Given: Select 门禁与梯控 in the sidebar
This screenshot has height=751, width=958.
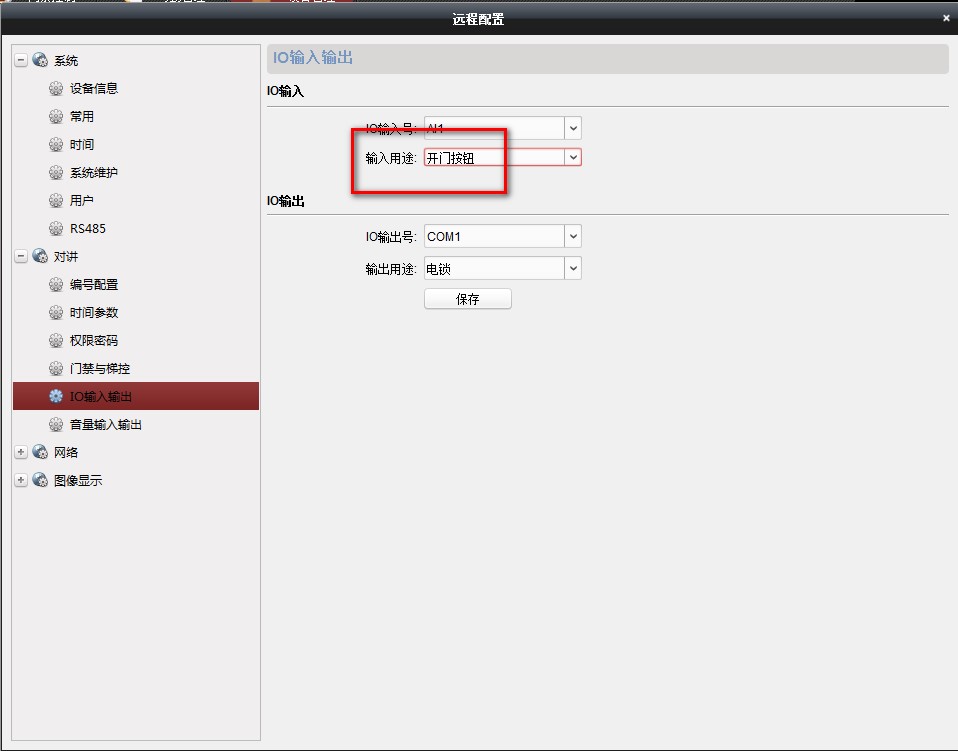Looking at the screenshot, I should (100, 369).
